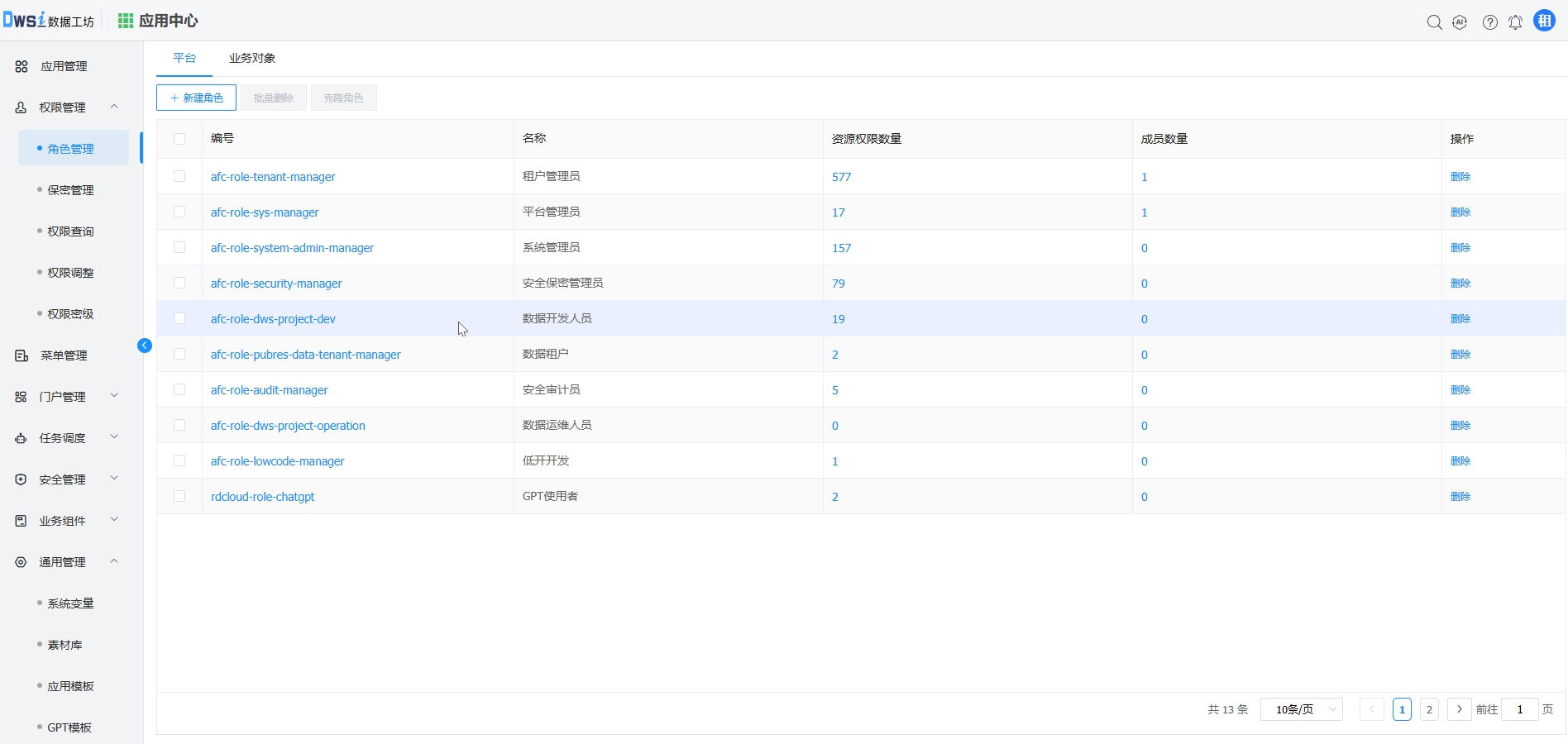The height and width of the screenshot is (744, 1568).
Task: Click the previous page arrow in pagination
Action: [x=1371, y=709]
